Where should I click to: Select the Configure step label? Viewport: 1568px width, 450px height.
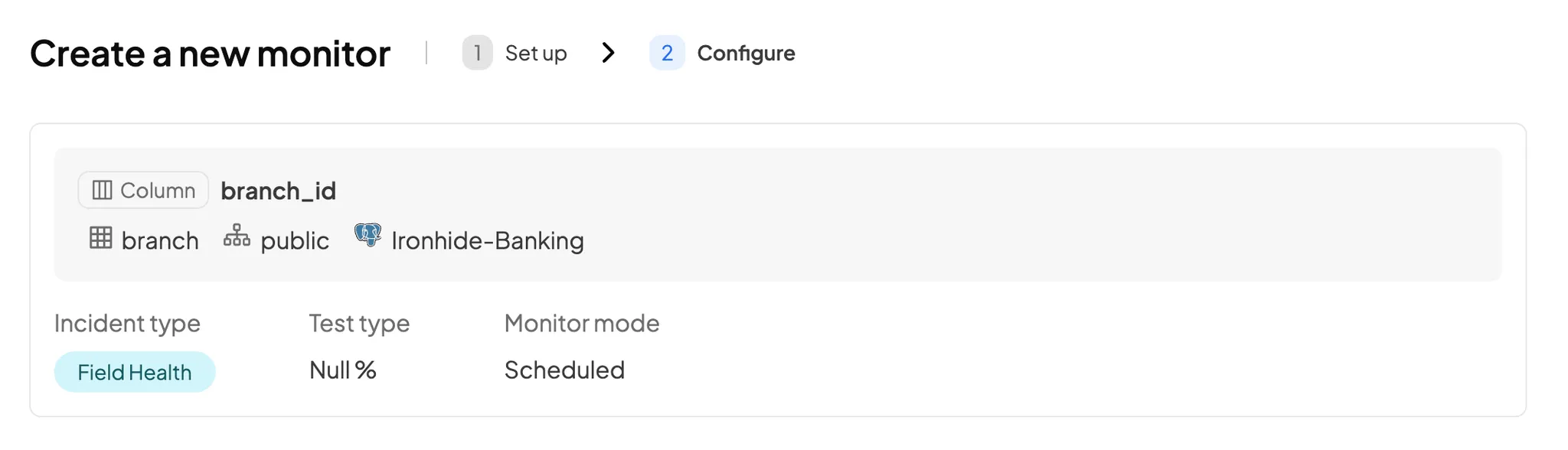746,53
